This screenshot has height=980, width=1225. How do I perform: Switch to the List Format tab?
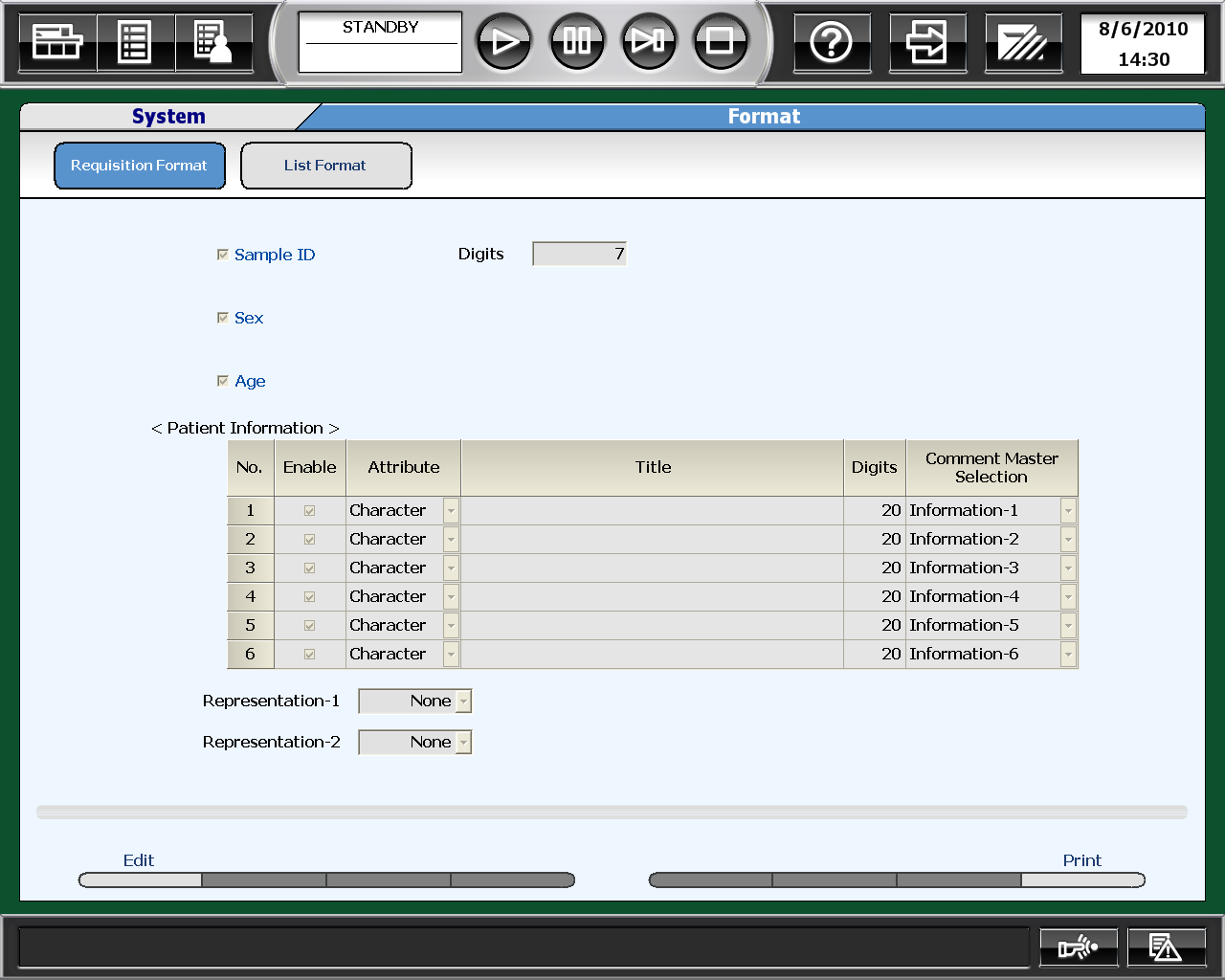click(x=325, y=166)
